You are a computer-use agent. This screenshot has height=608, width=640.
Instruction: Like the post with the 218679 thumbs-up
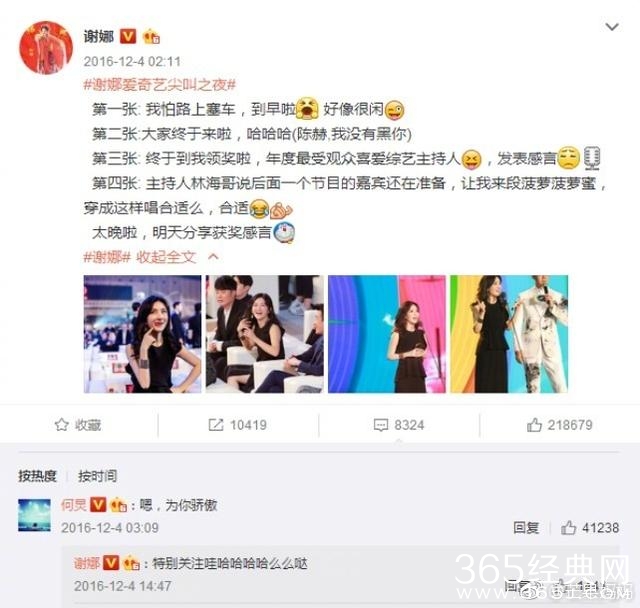pyautogui.click(x=534, y=425)
